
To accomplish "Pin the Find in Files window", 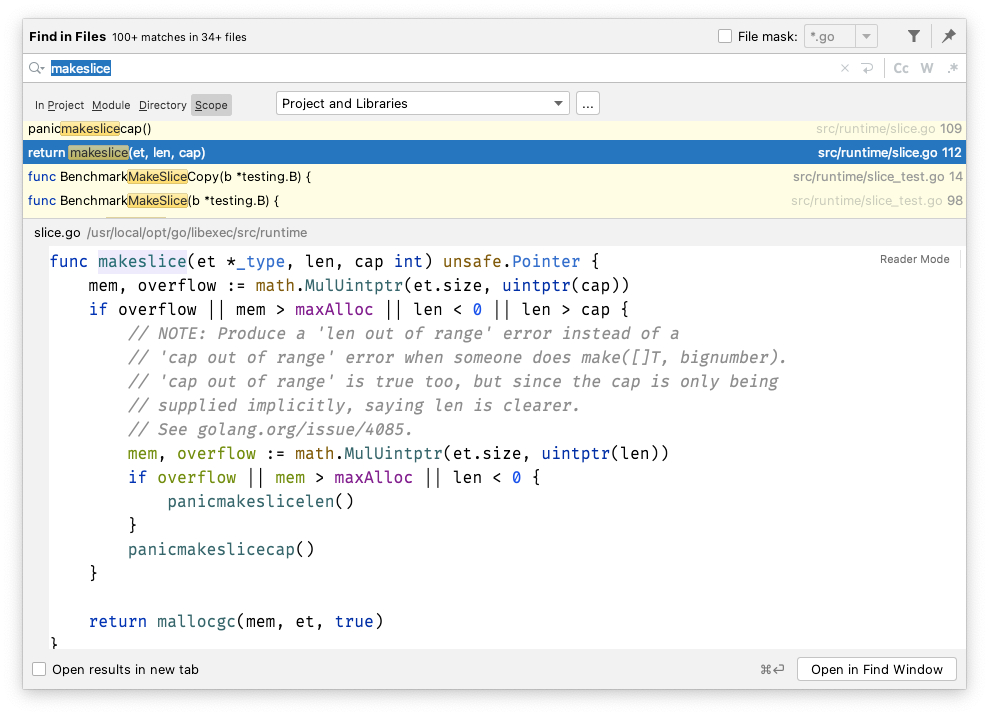I will point(949,37).
